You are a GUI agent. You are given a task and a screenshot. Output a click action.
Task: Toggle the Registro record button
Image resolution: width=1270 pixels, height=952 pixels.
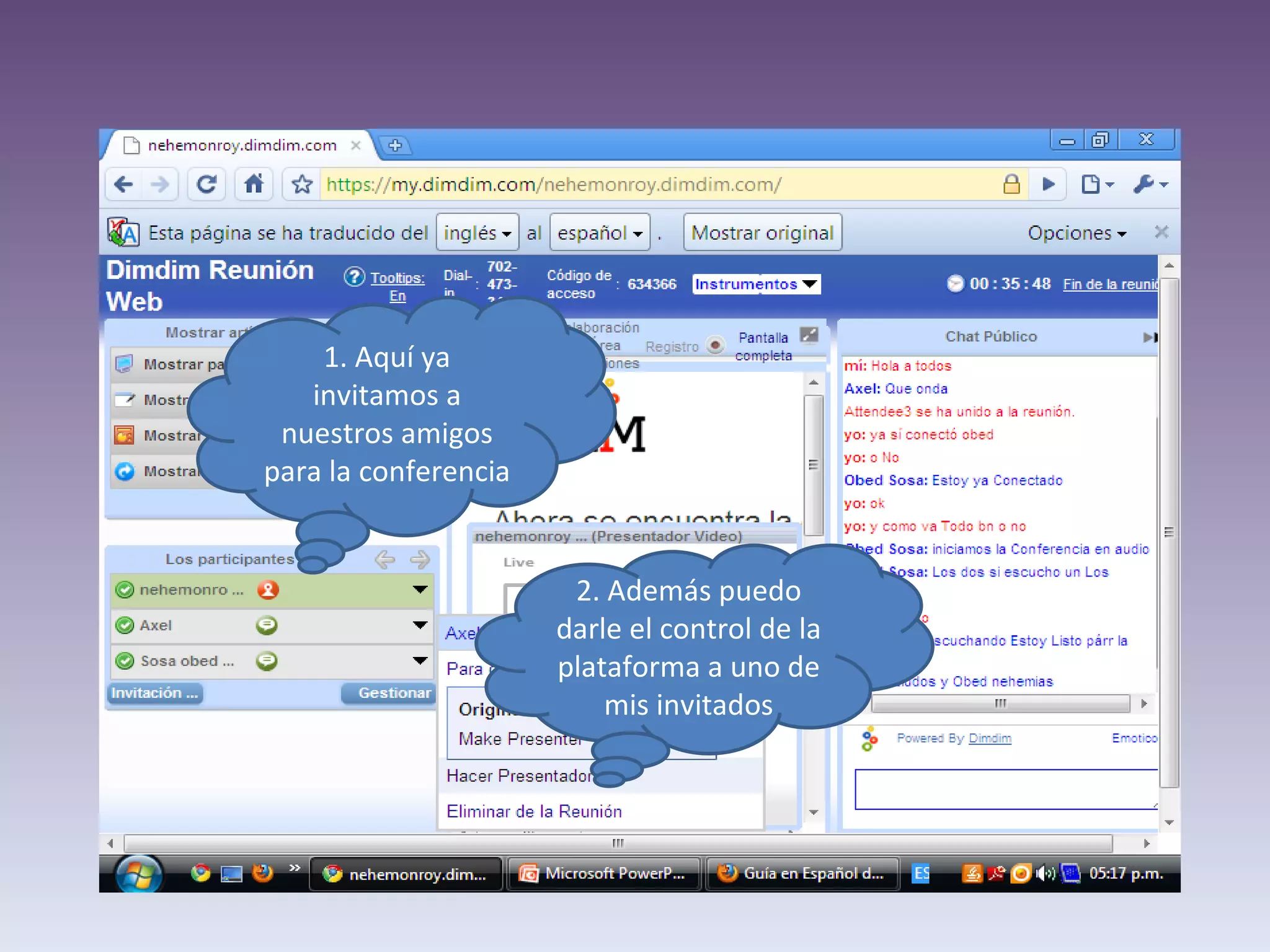(x=716, y=345)
